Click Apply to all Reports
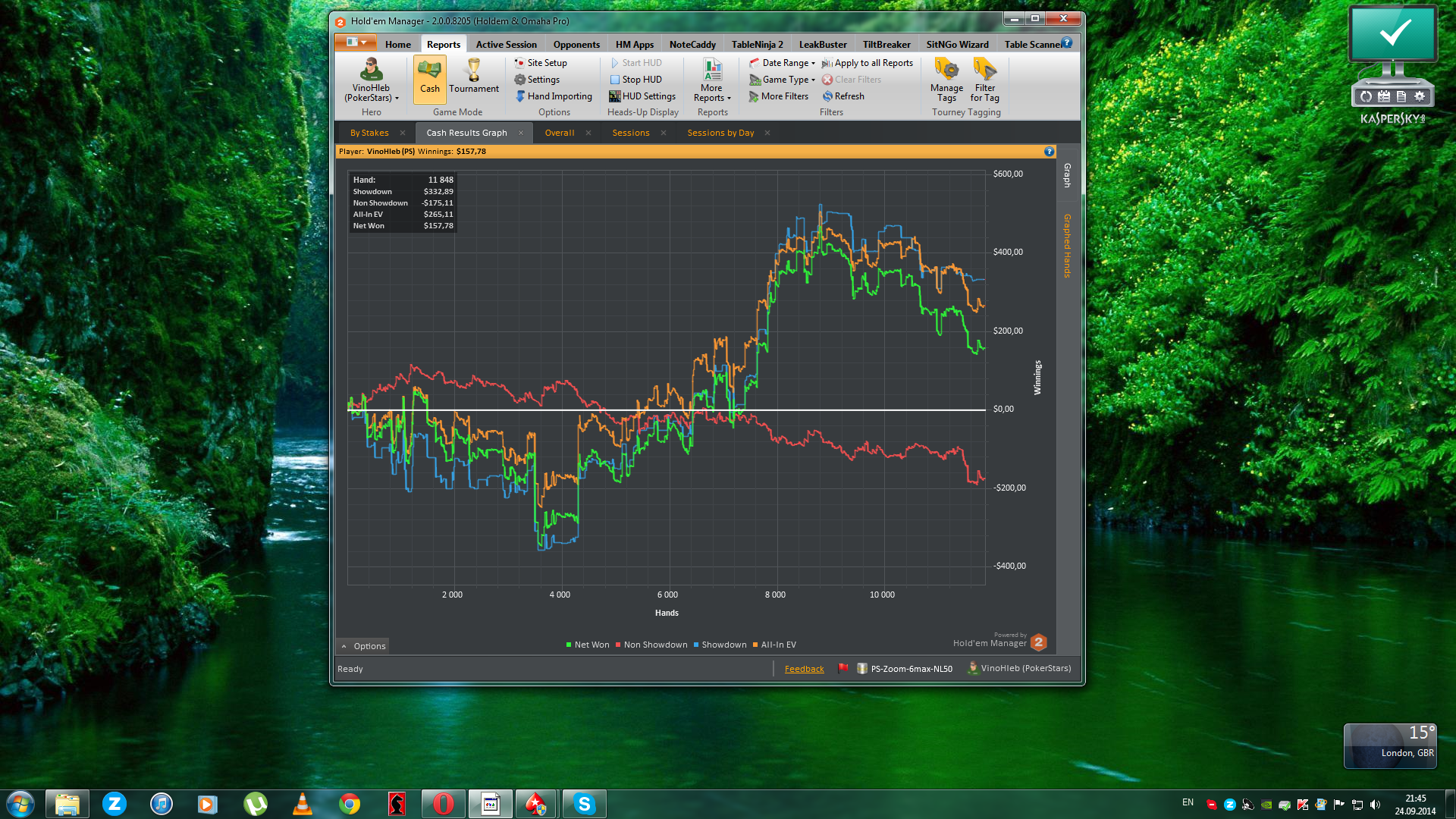The image size is (1456, 819). coord(867,63)
